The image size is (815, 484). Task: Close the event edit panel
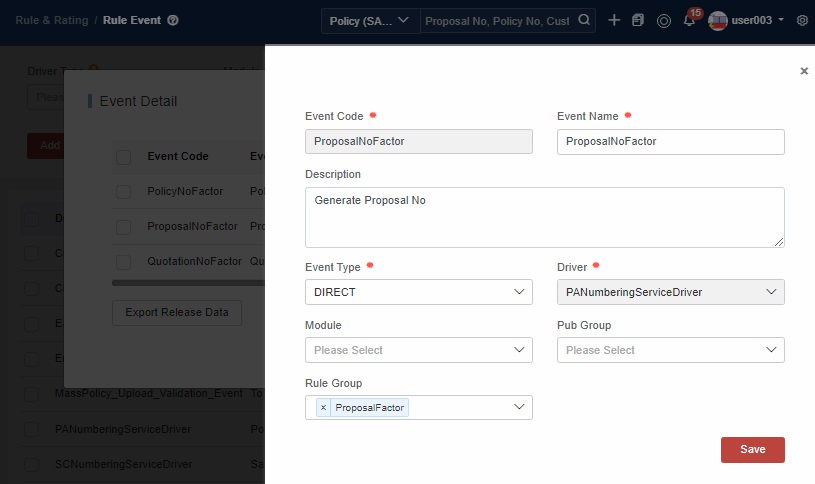804,71
